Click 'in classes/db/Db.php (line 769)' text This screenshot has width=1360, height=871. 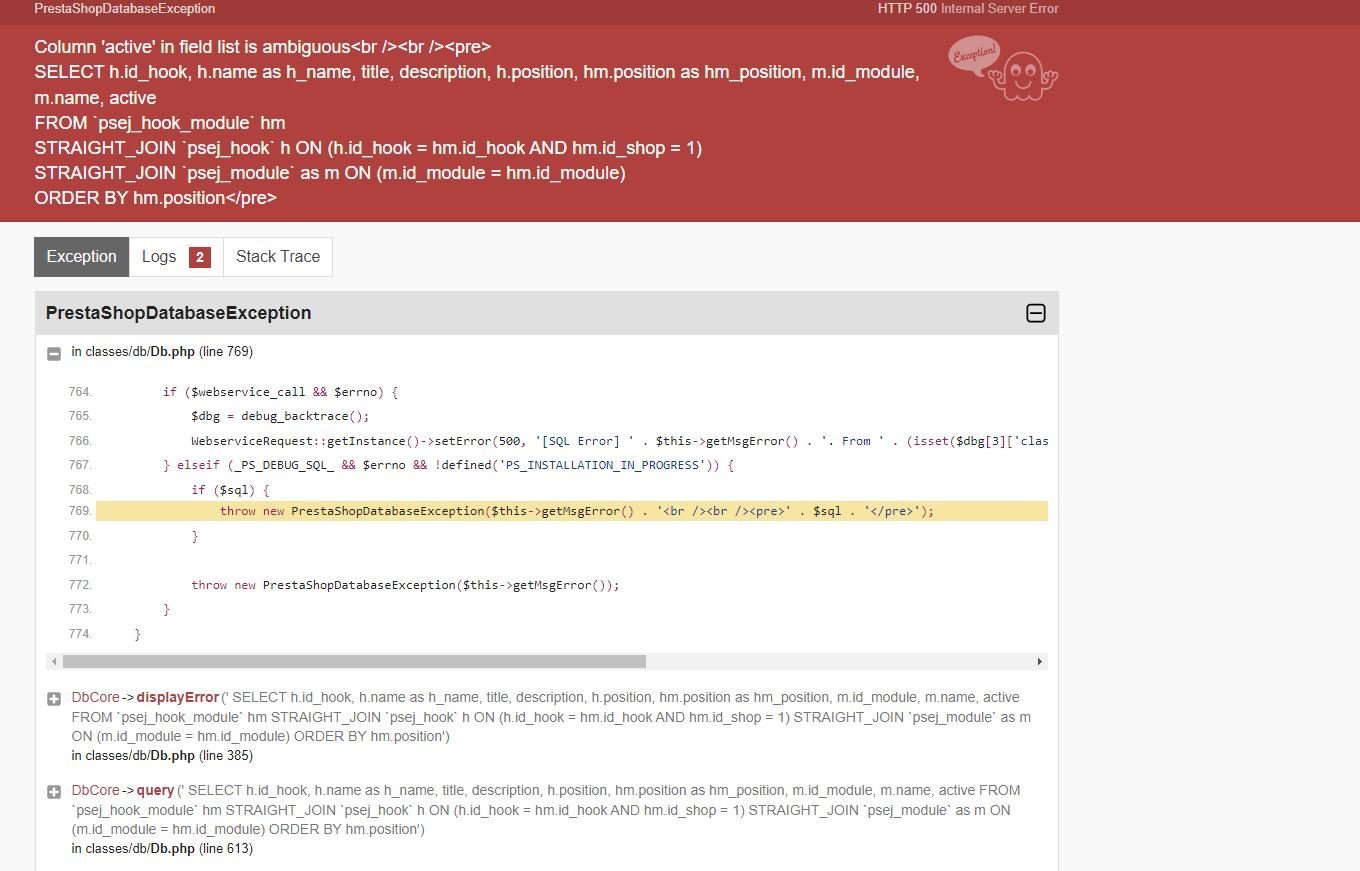(162, 352)
